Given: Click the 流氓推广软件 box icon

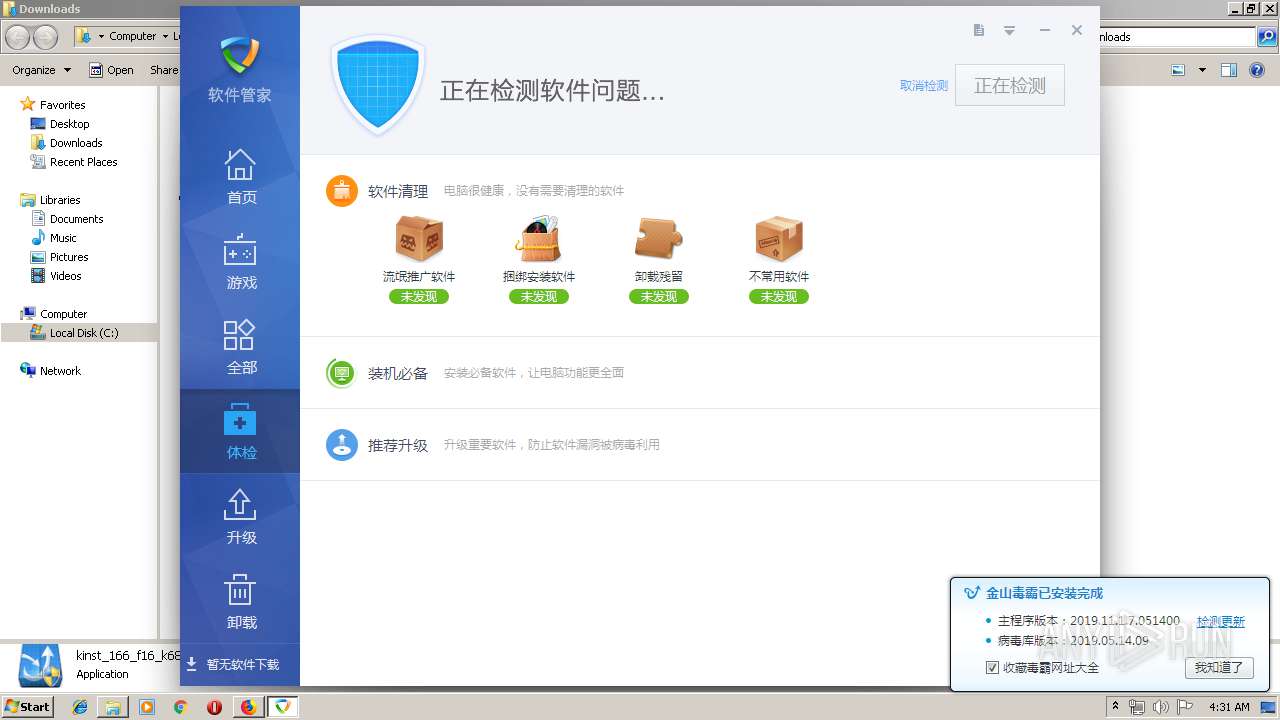Looking at the screenshot, I should tap(419, 240).
